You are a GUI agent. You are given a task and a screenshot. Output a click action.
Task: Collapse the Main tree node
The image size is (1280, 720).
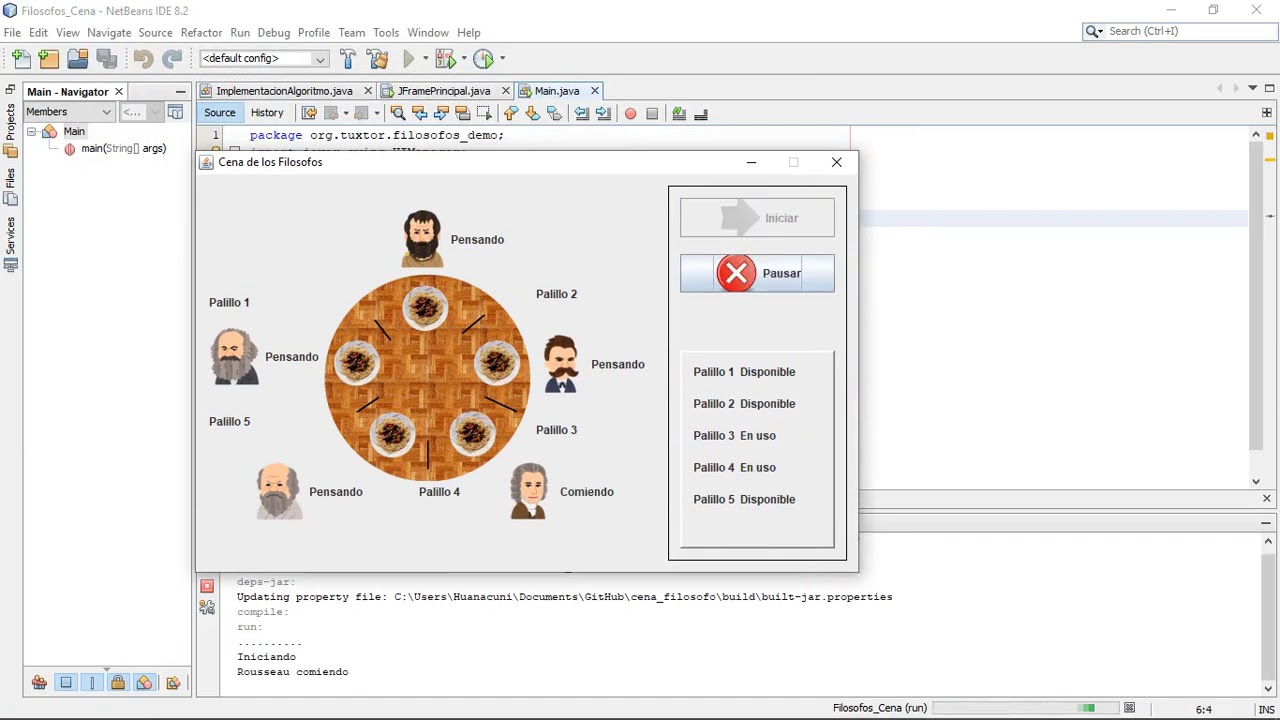[x=31, y=131]
